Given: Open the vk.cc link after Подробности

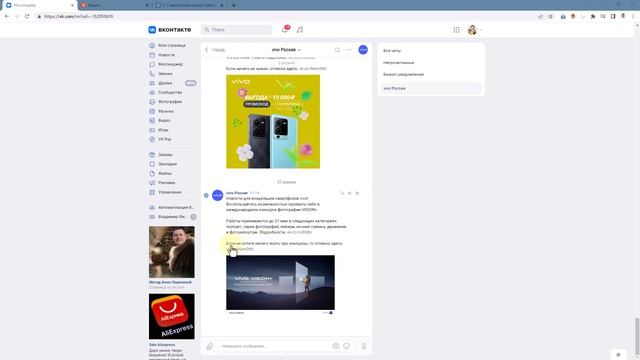Looking at the screenshot, I should pos(299,232).
